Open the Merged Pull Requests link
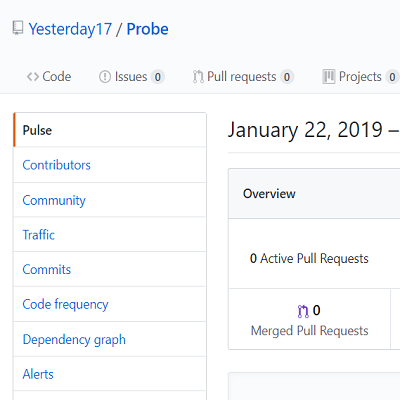This screenshot has height=400, width=400. (309, 321)
